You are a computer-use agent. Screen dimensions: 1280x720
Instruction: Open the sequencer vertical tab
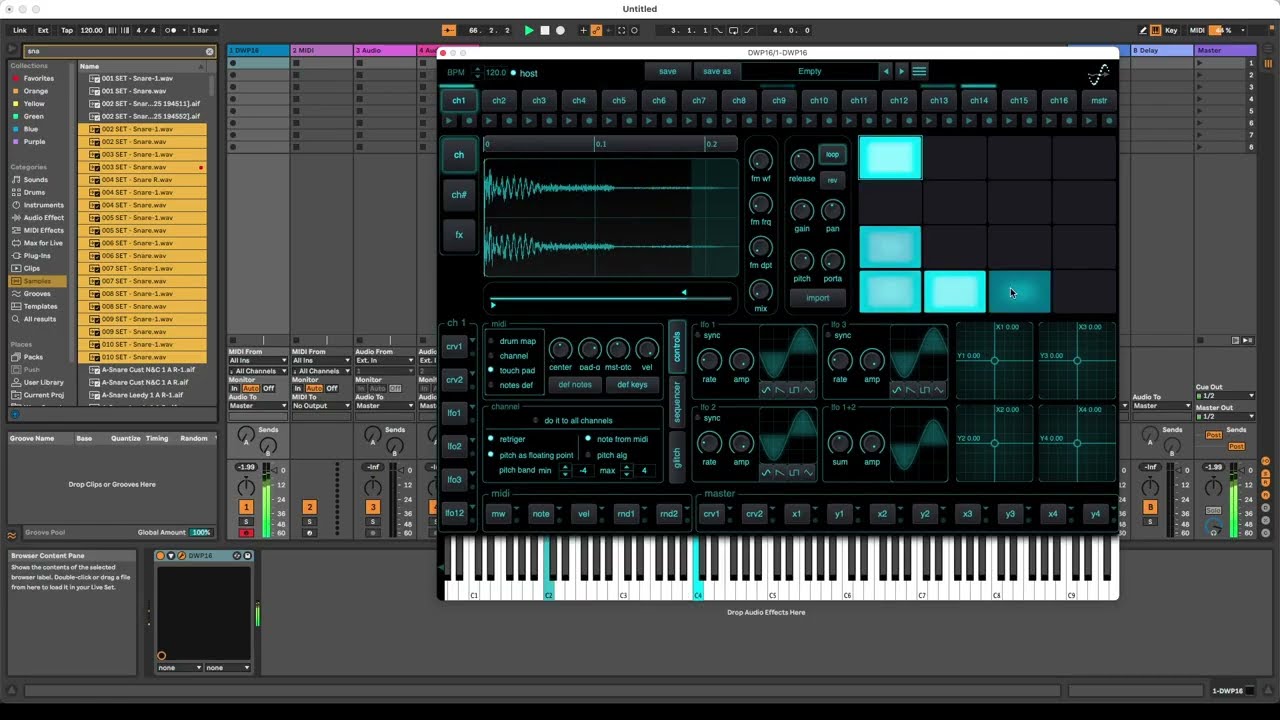pyautogui.click(x=677, y=400)
